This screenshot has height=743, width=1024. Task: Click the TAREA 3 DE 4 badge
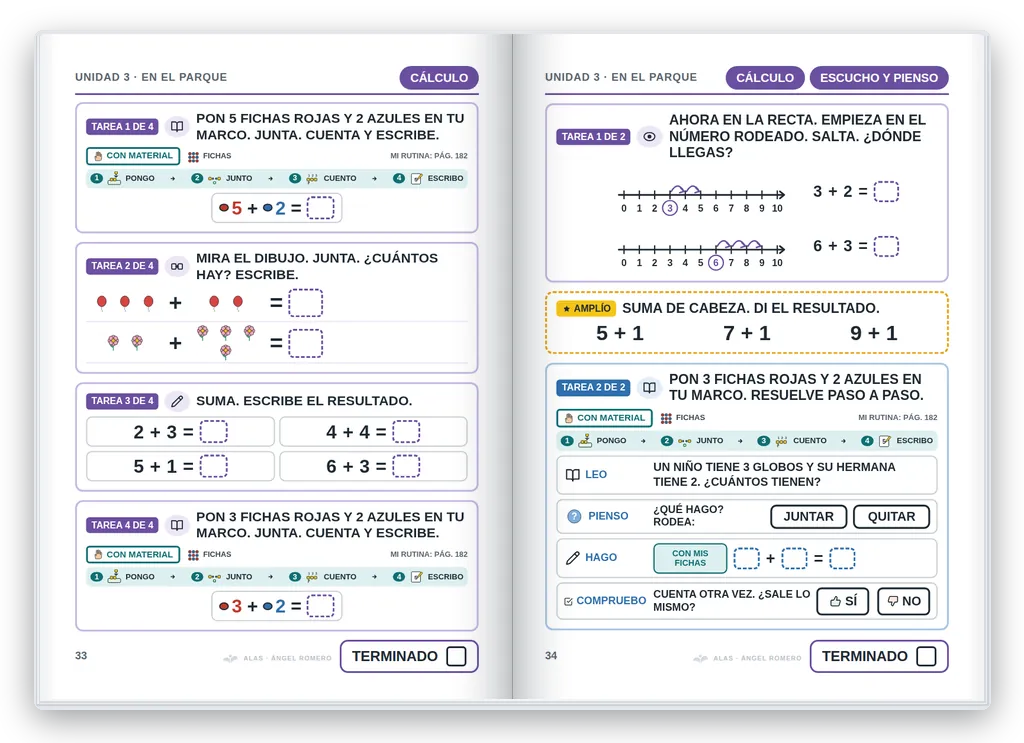pos(122,401)
